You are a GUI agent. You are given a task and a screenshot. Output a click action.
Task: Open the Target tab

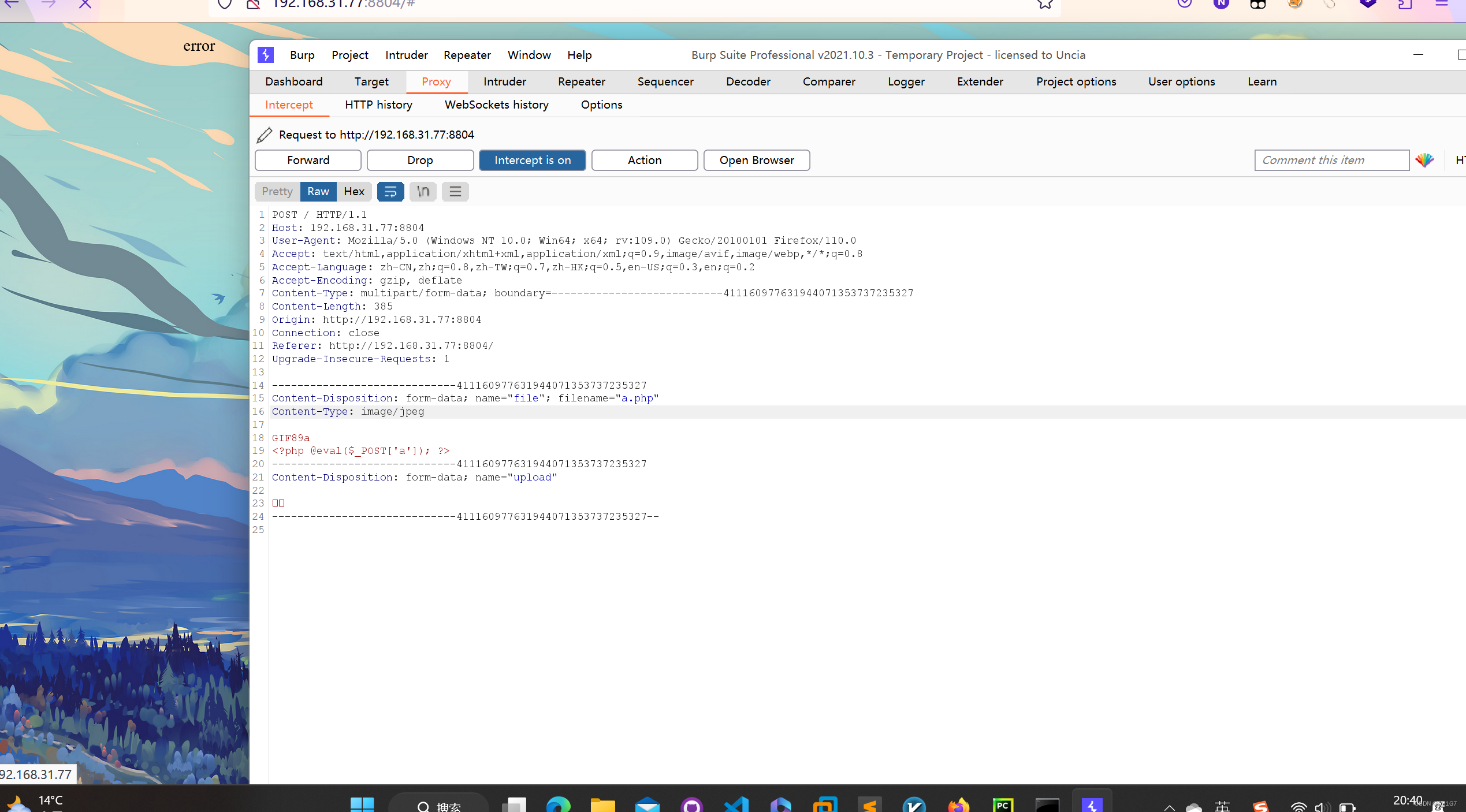click(x=371, y=82)
